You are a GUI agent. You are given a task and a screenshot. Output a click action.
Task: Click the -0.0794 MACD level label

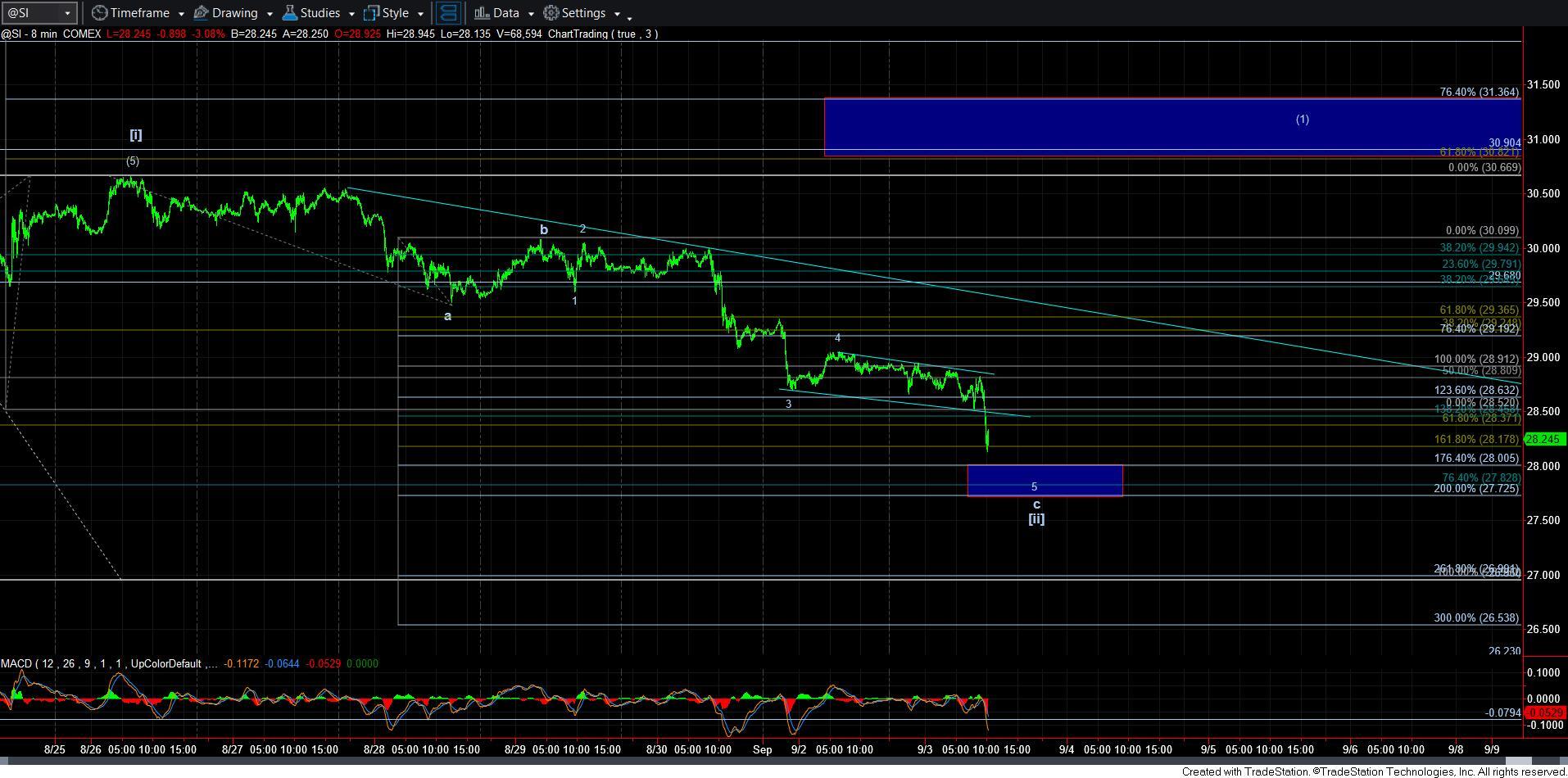click(1502, 712)
